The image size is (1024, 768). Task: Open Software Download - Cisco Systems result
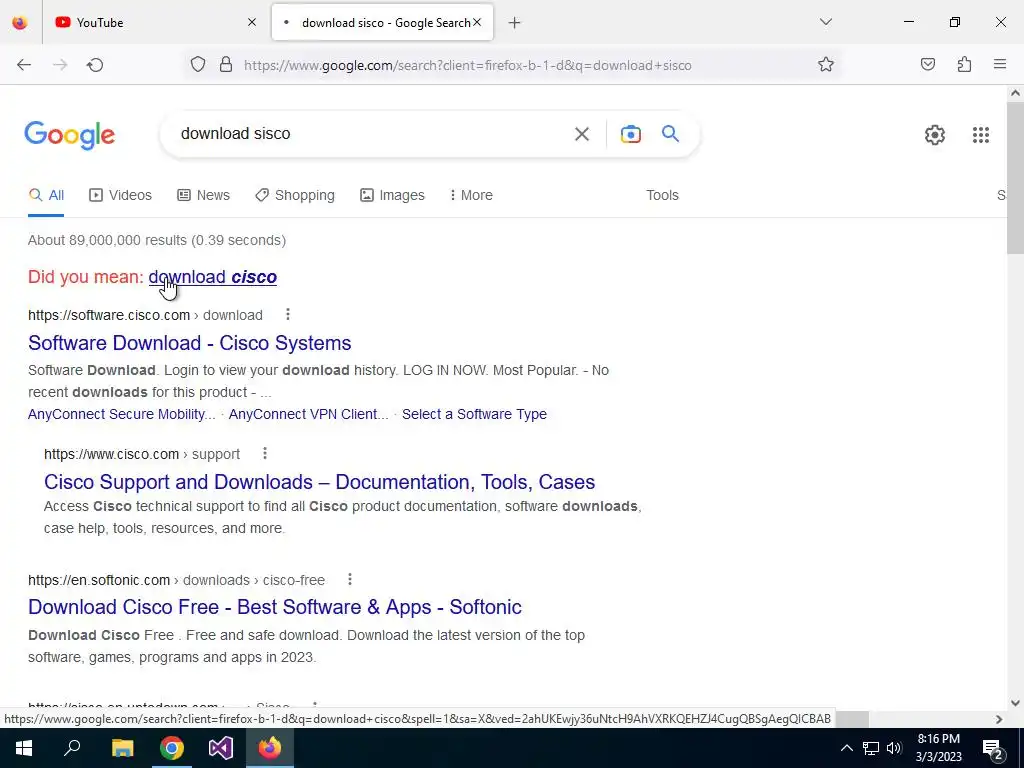point(189,343)
